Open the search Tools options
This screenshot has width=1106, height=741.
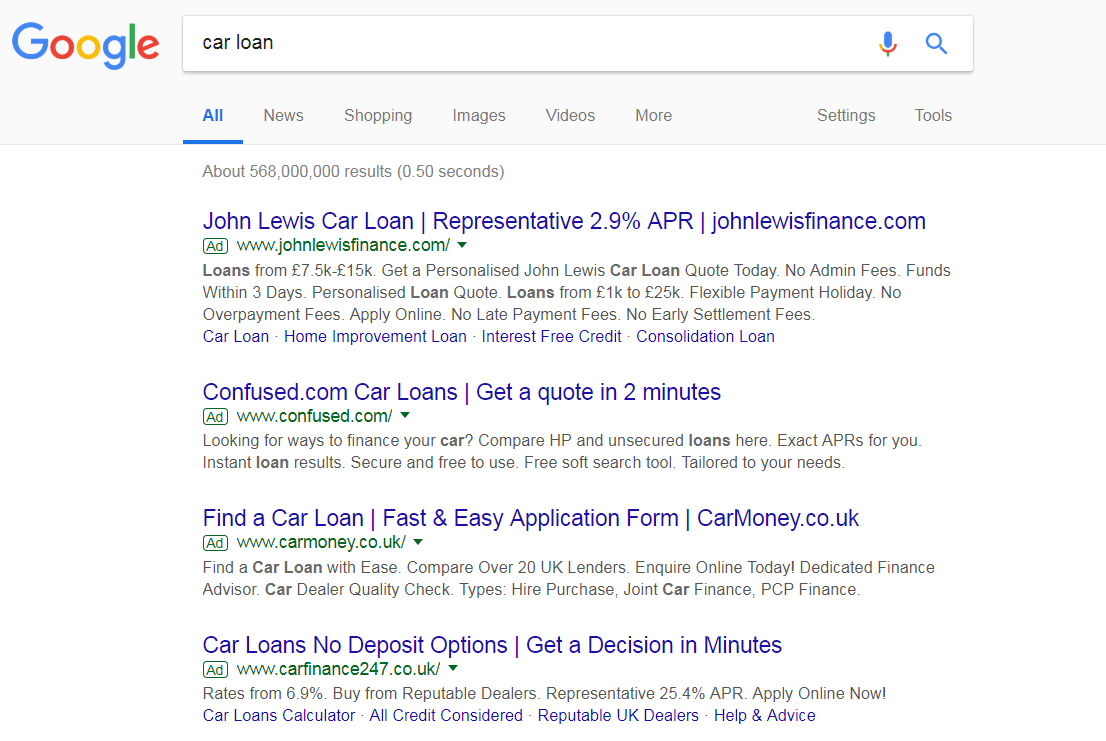933,116
